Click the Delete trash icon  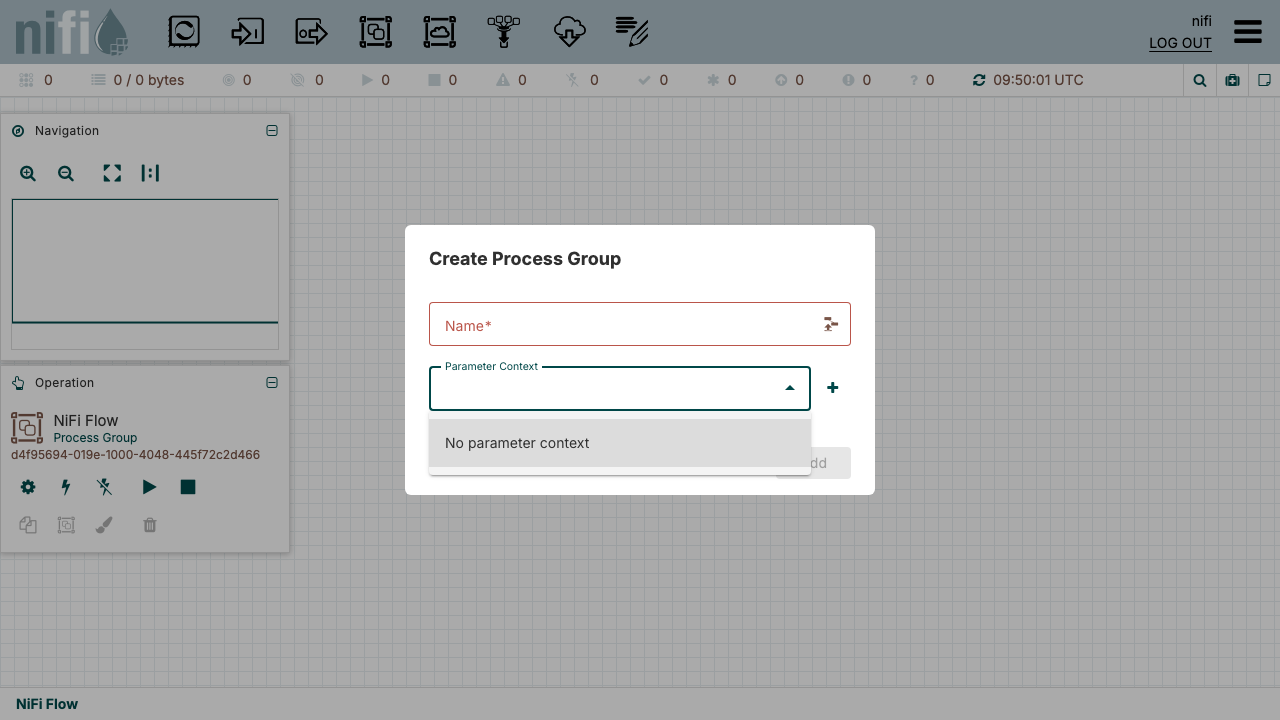point(150,525)
